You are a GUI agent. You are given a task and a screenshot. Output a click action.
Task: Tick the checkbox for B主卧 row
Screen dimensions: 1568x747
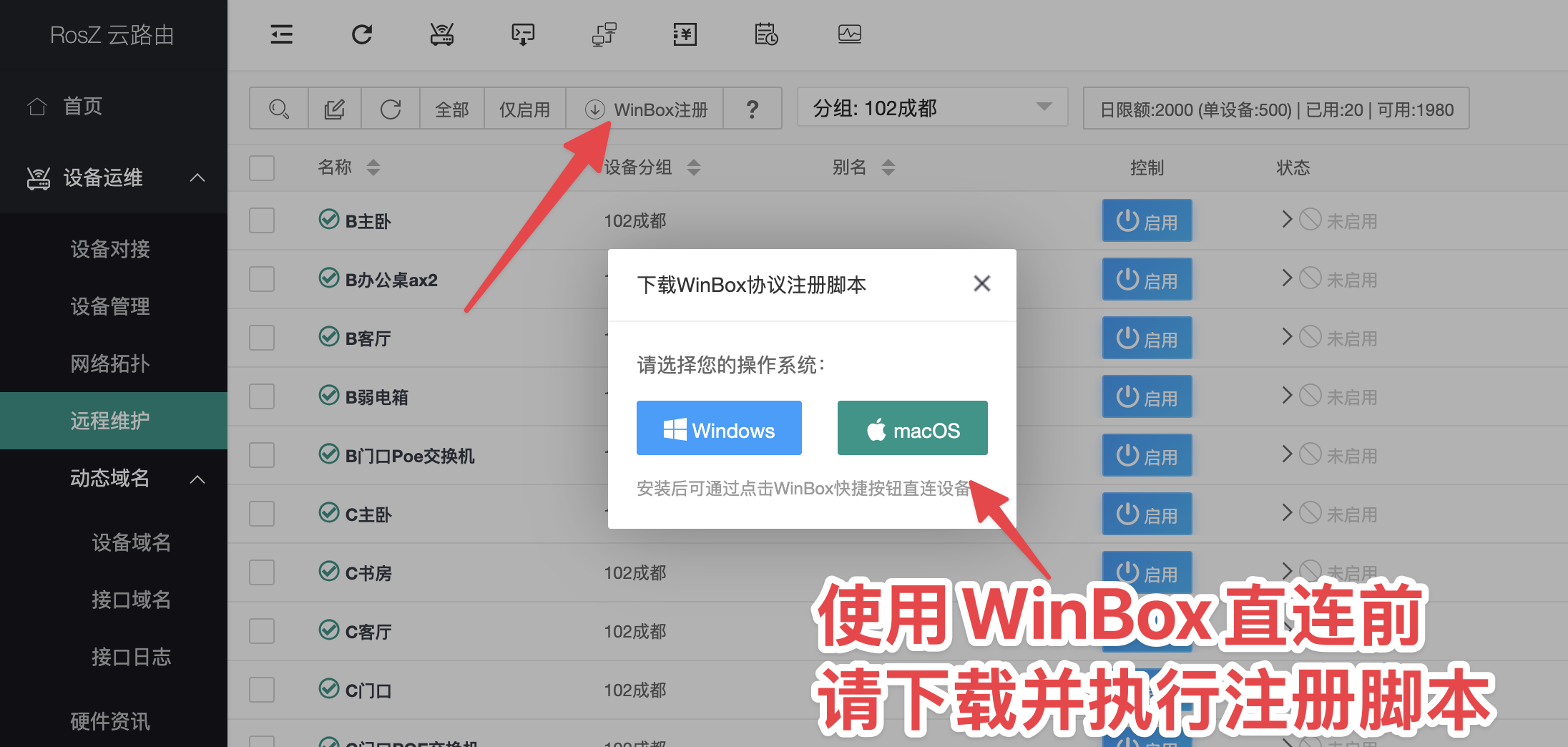[x=262, y=220]
